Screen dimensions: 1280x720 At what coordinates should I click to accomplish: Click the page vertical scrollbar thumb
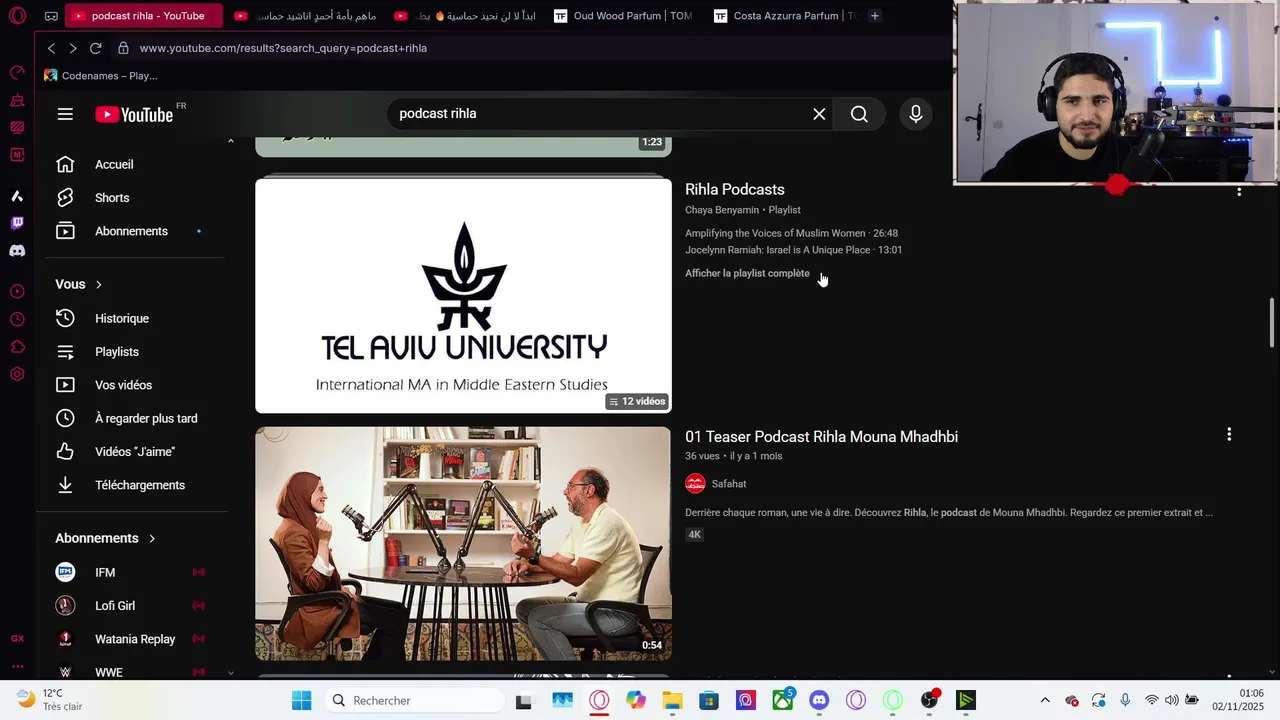1273,322
